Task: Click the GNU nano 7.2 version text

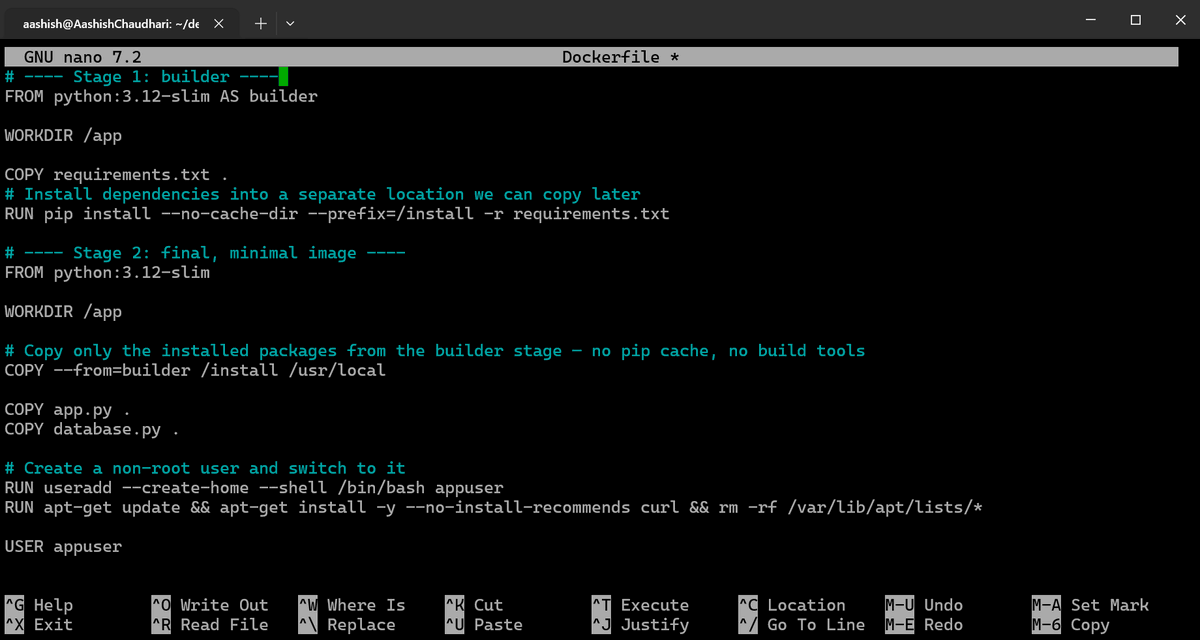Action: pos(83,57)
